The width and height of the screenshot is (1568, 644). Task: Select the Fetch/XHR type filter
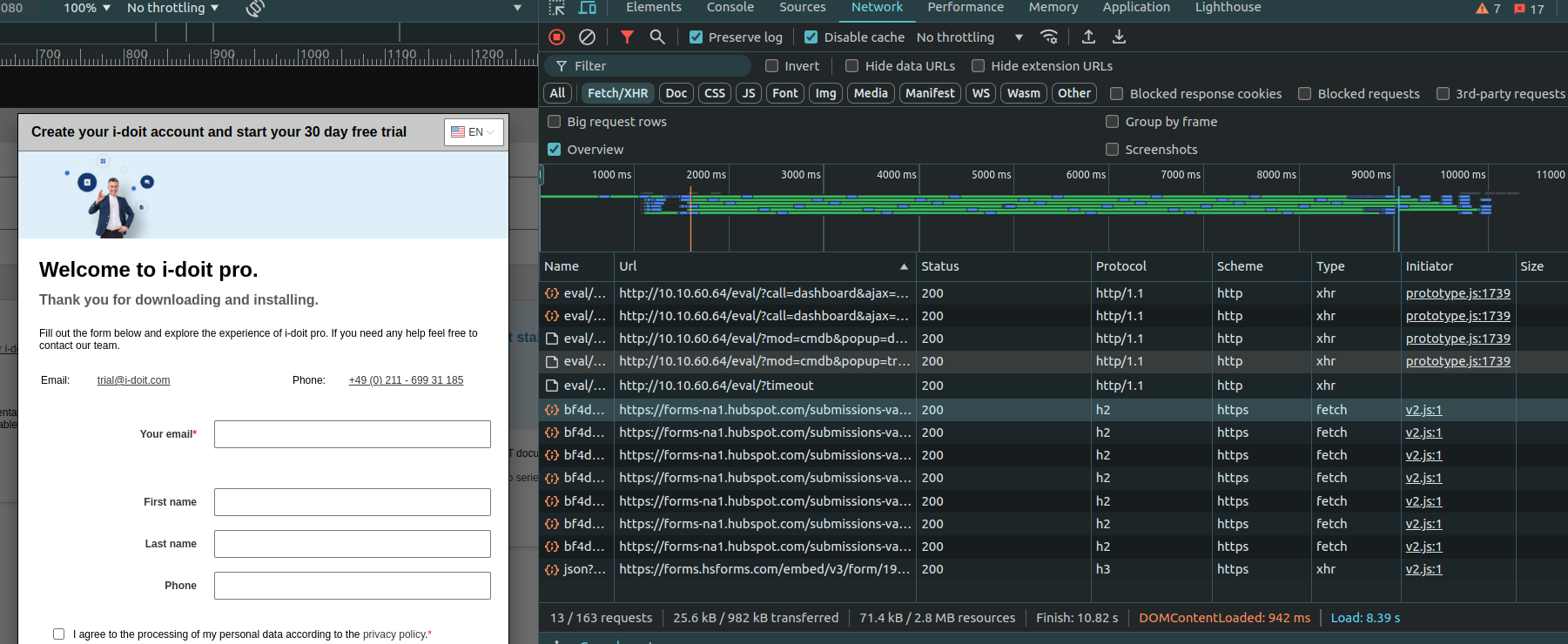click(617, 93)
